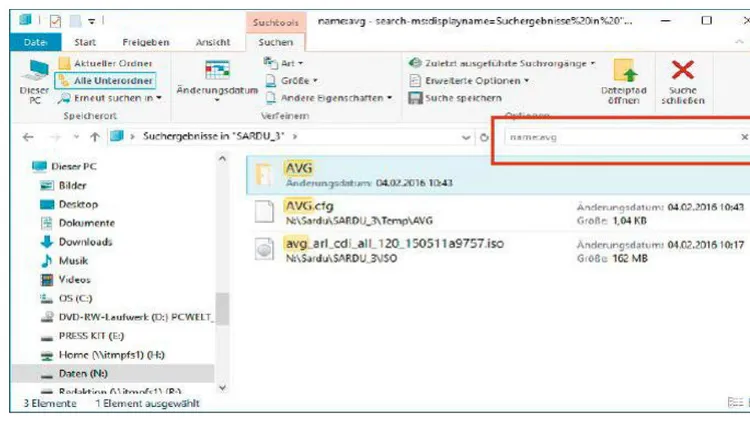Select OS (C:) drive
Screen dimensions: 750x421
point(66,298)
